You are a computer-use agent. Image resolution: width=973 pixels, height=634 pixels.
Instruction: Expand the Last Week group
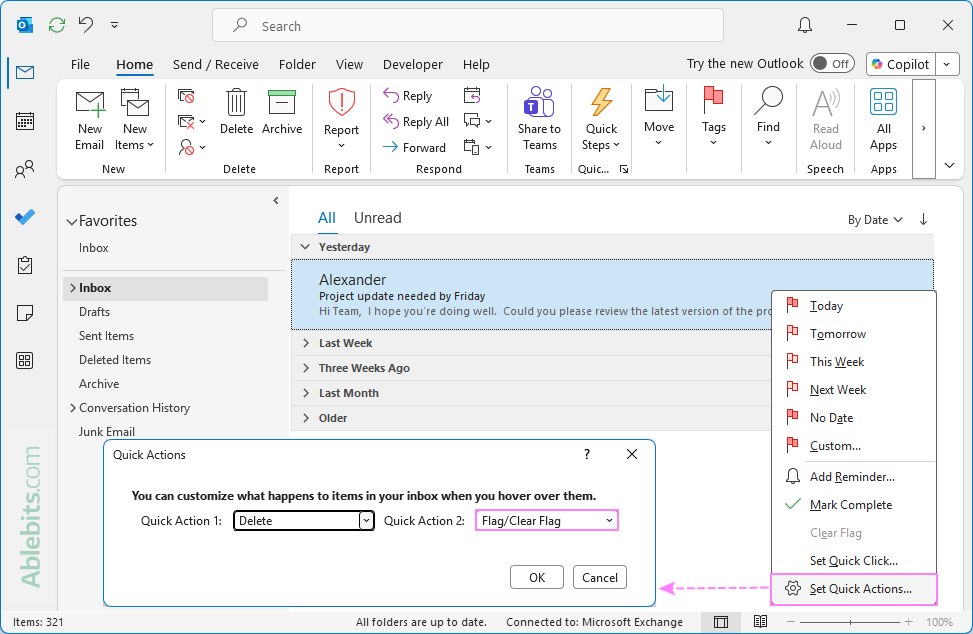coord(305,343)
